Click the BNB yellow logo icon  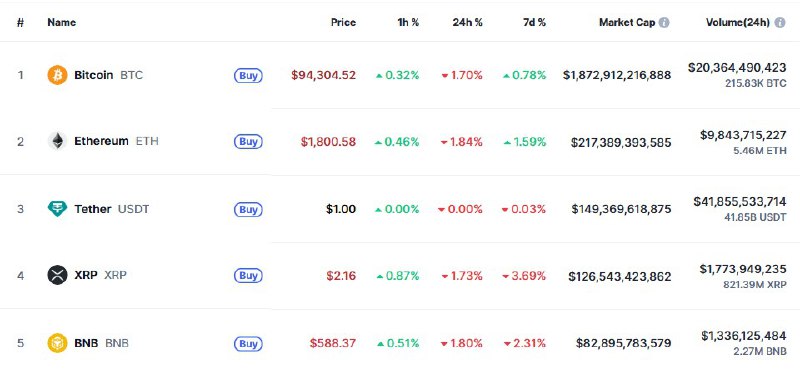pos(57,343)
